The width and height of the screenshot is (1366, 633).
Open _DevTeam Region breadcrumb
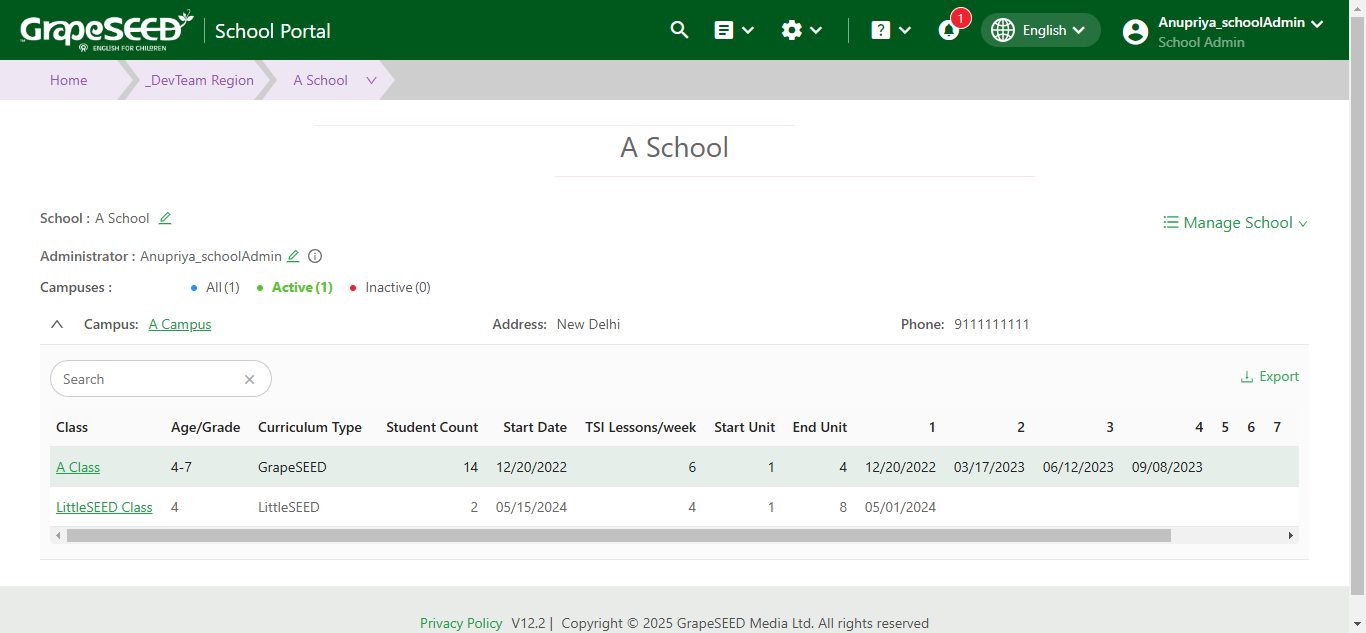(199, 80)
